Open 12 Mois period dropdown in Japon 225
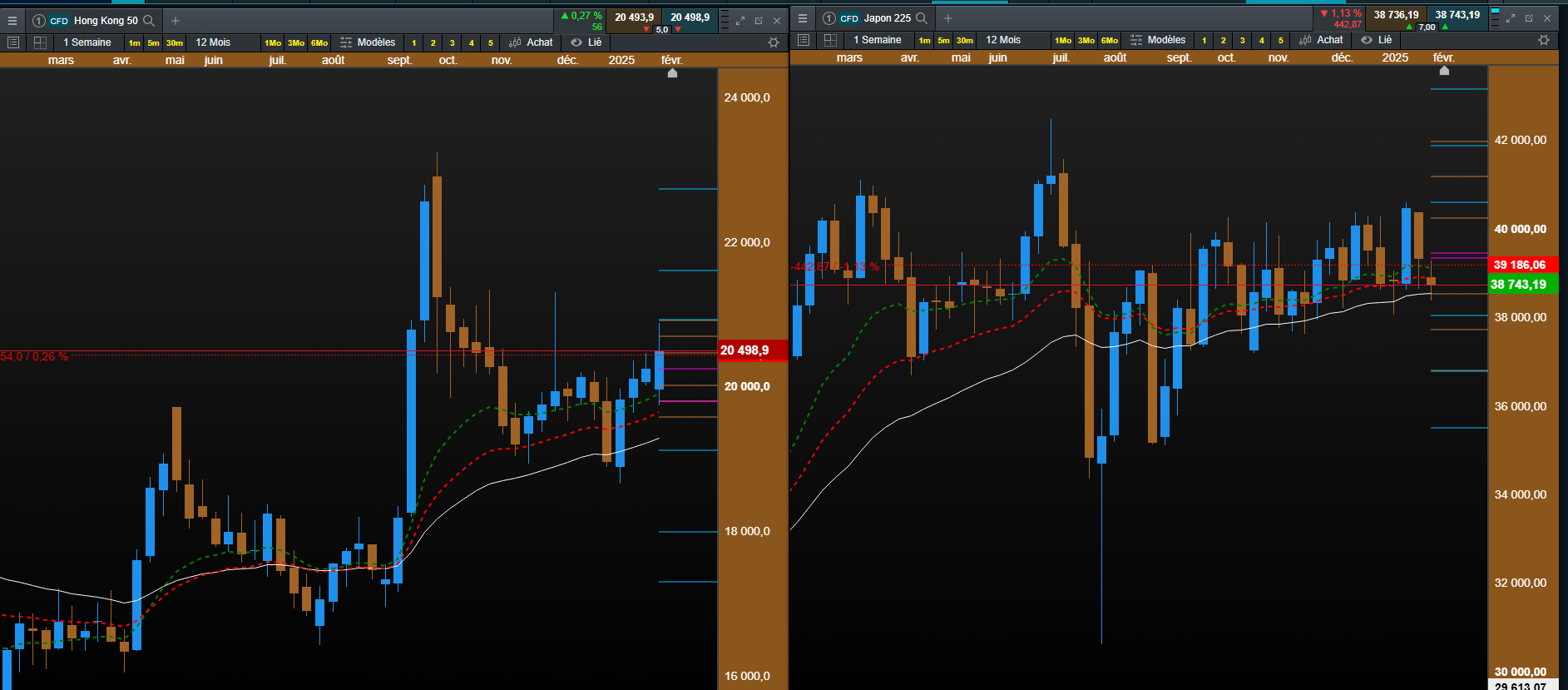The width and height of the screenshot is (1568, 690). tap(1003, 40)
